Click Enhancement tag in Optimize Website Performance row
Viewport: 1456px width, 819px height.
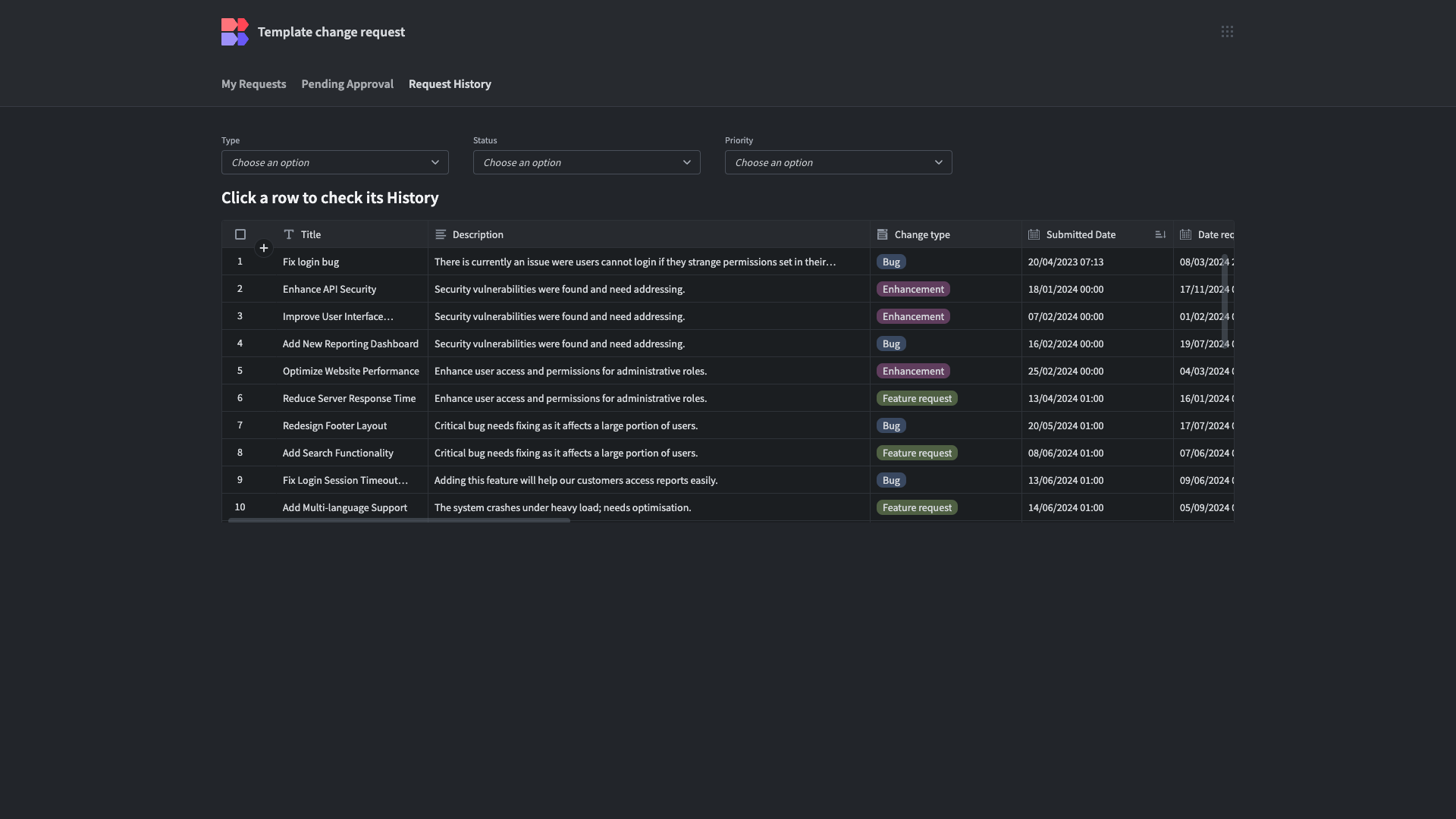click(x=913, y=371)
